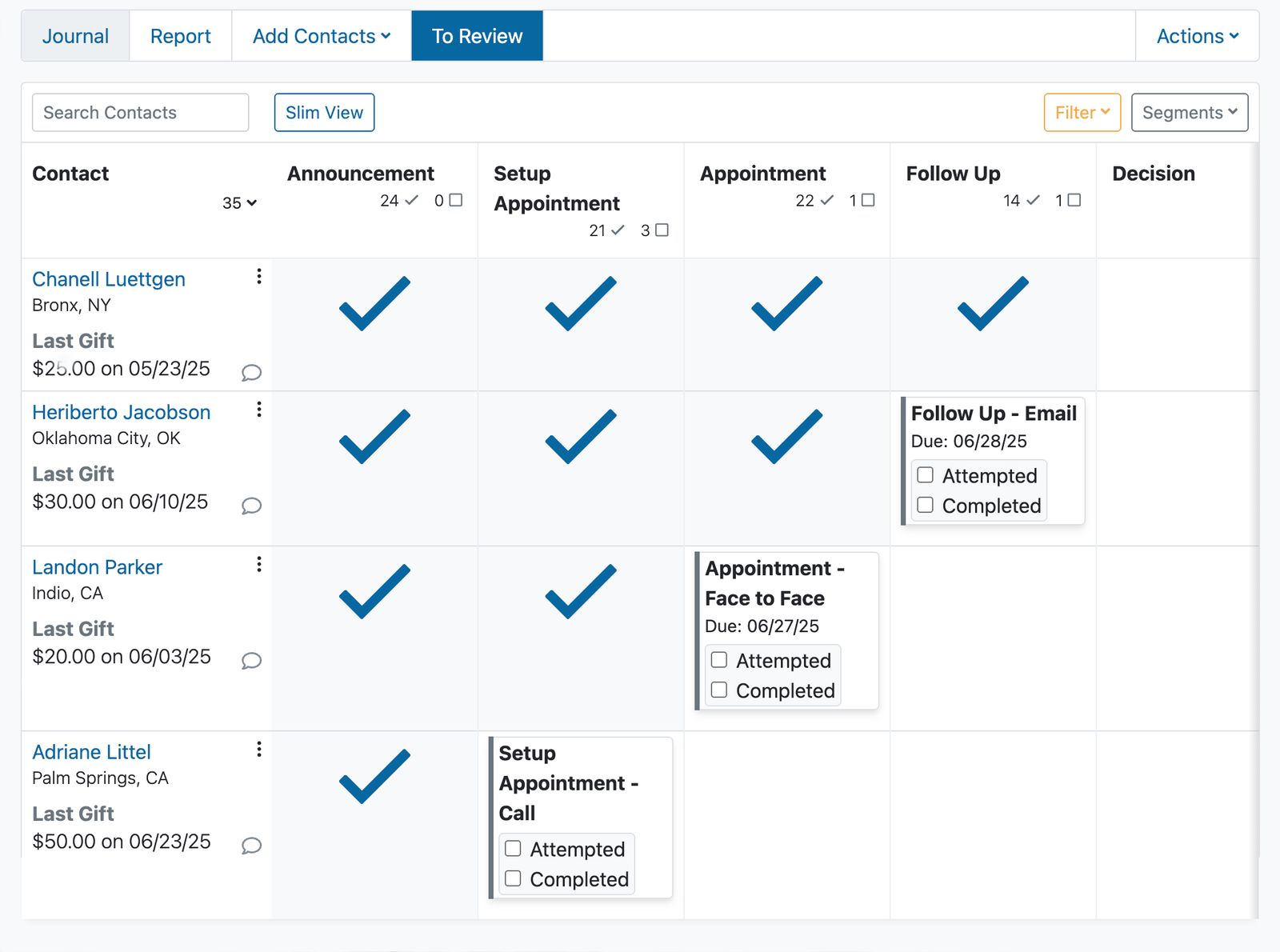Enable Slim View
Screen dimensions: 1280x952
(323, 112)
